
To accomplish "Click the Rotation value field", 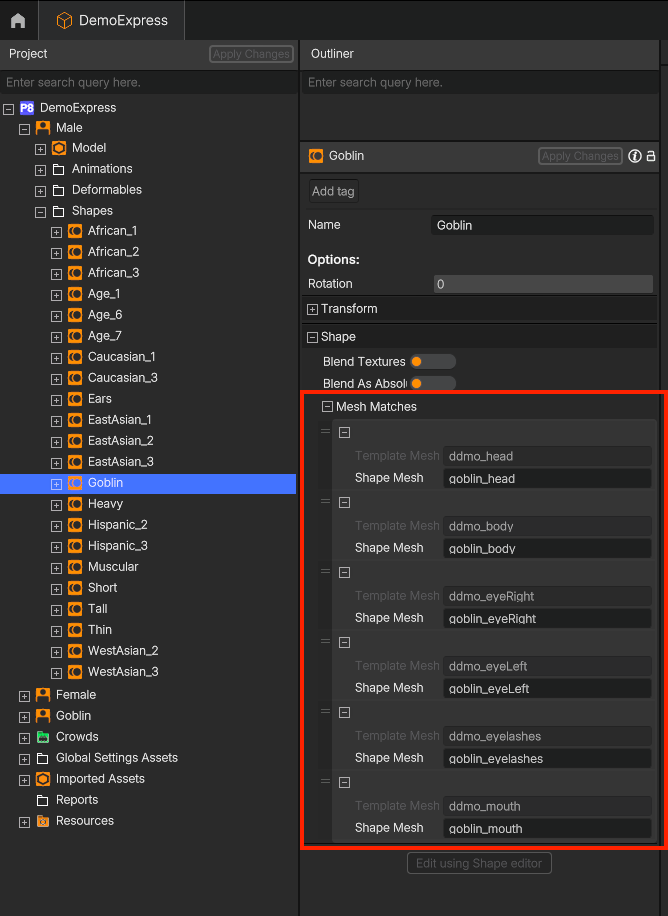I will tap(543, 284).
